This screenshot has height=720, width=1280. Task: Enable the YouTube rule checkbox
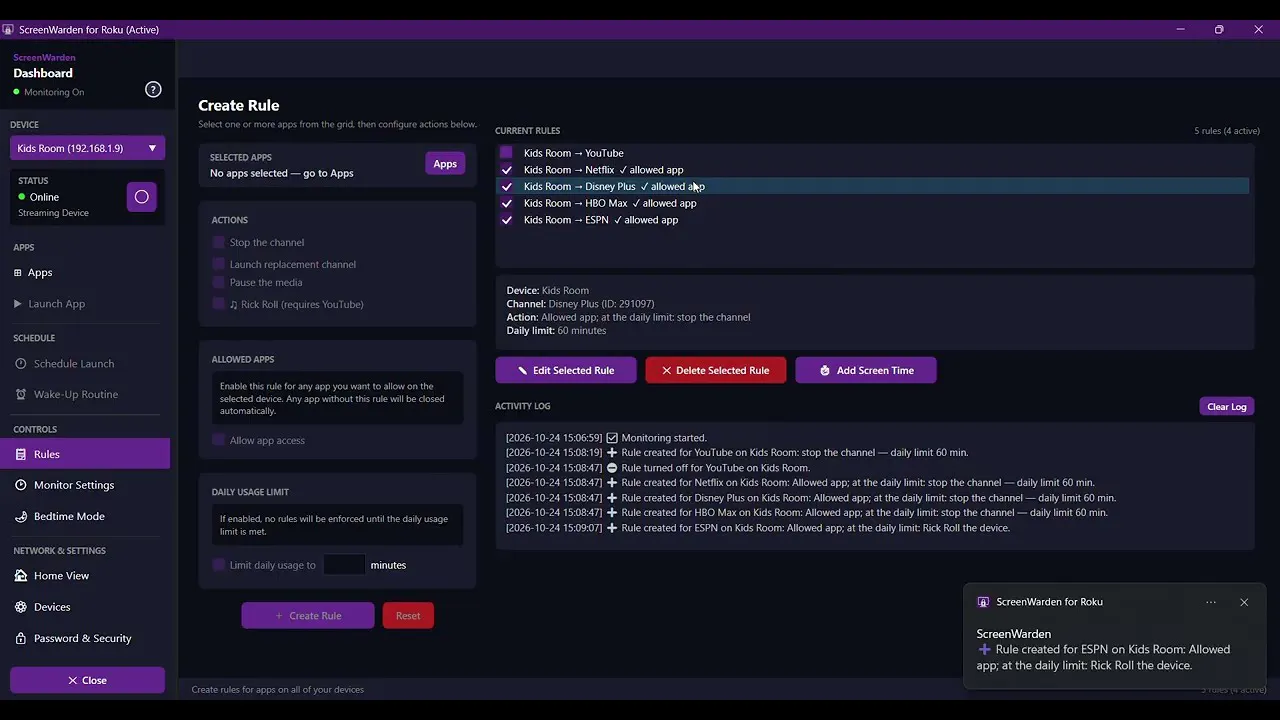pyautogui.click(x=506, y=153)
